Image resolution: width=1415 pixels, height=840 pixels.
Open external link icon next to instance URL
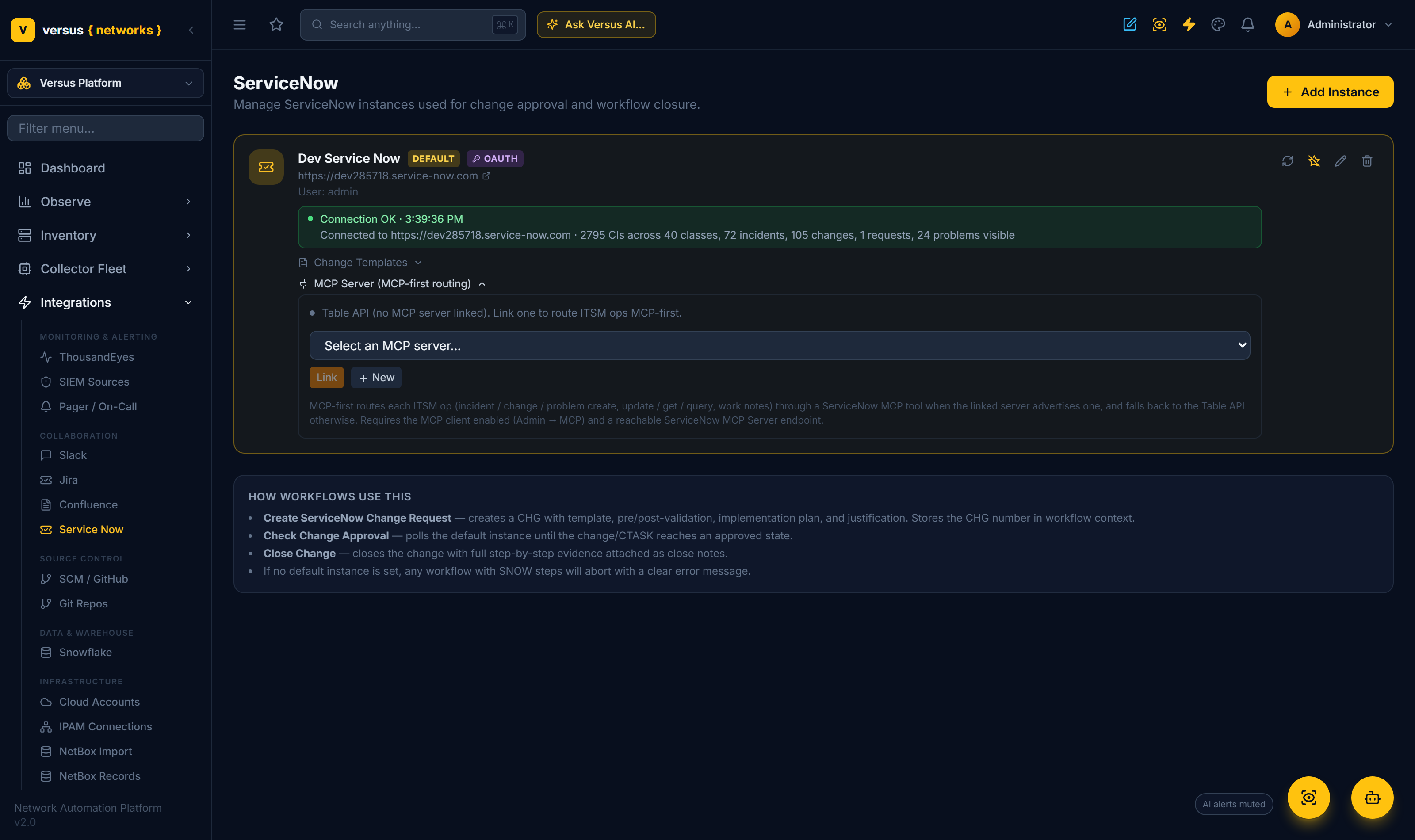486,176
